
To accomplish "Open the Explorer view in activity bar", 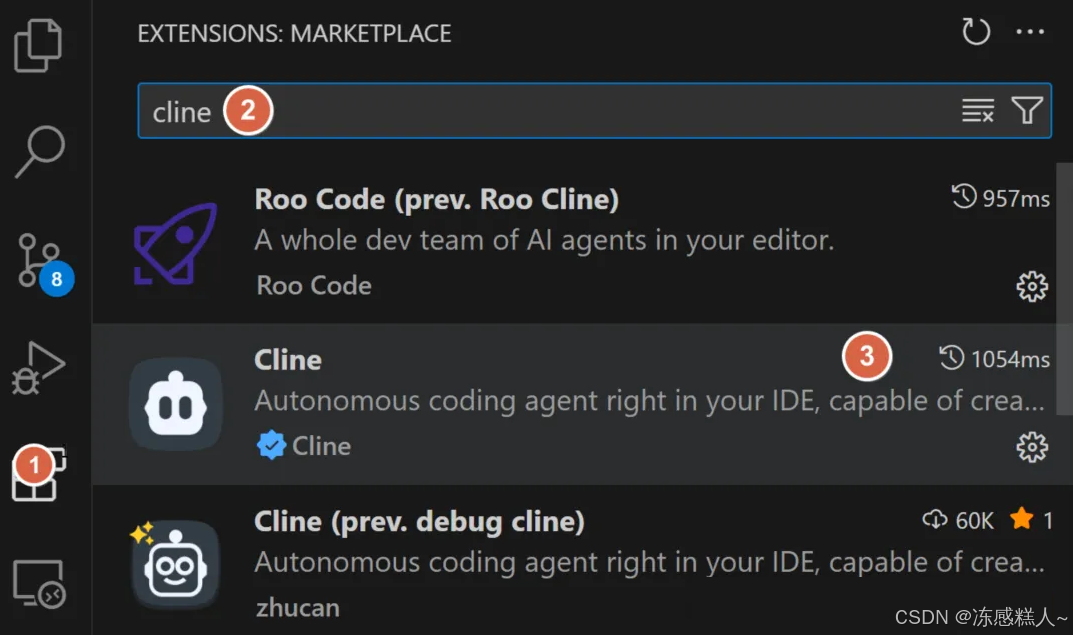I will click(x=38, y=46).
